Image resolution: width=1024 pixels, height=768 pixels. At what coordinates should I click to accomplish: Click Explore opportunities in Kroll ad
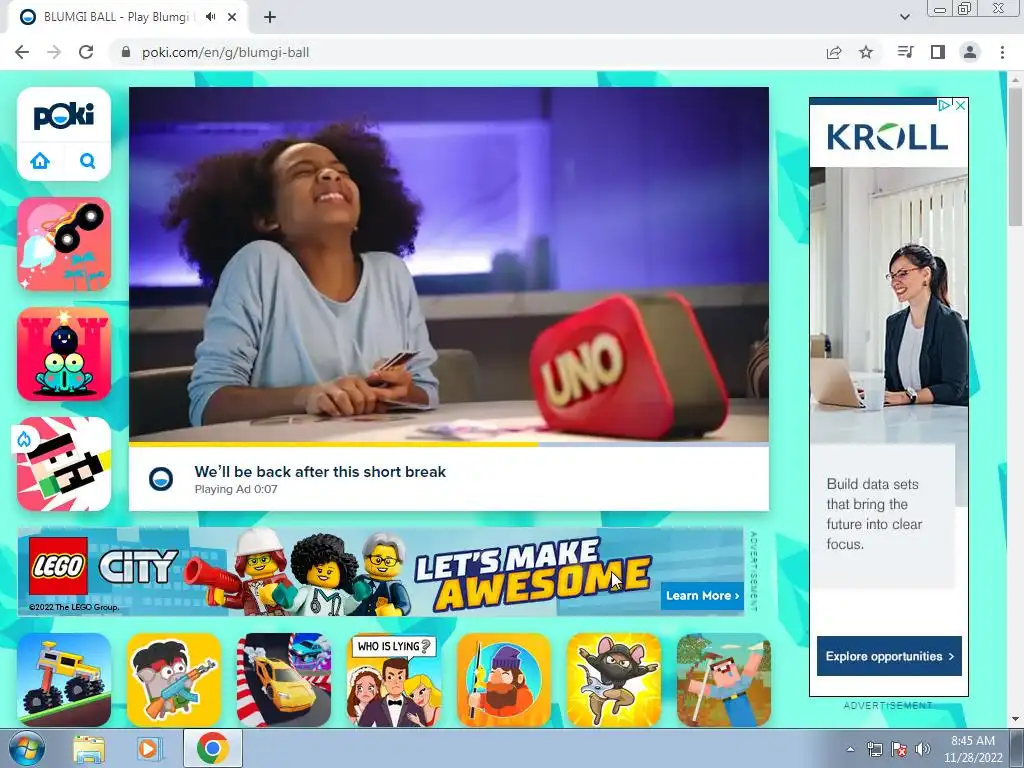pyautogui.click(x=889, y=656)
